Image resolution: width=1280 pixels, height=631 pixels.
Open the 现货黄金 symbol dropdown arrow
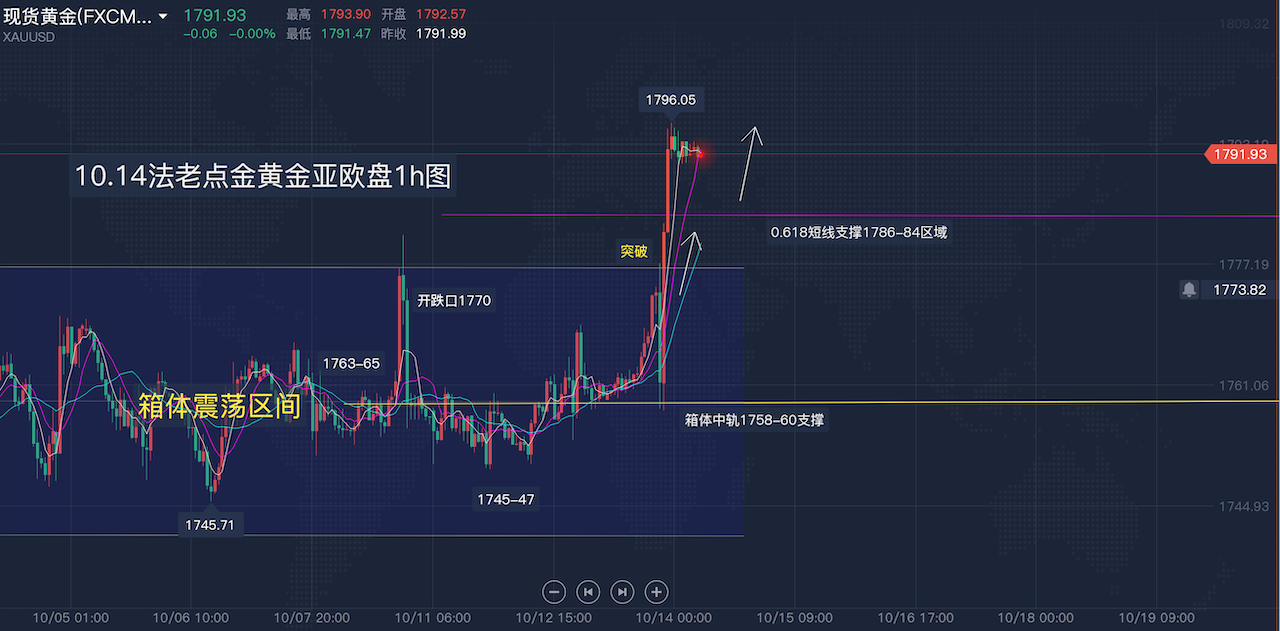(163, 17)
